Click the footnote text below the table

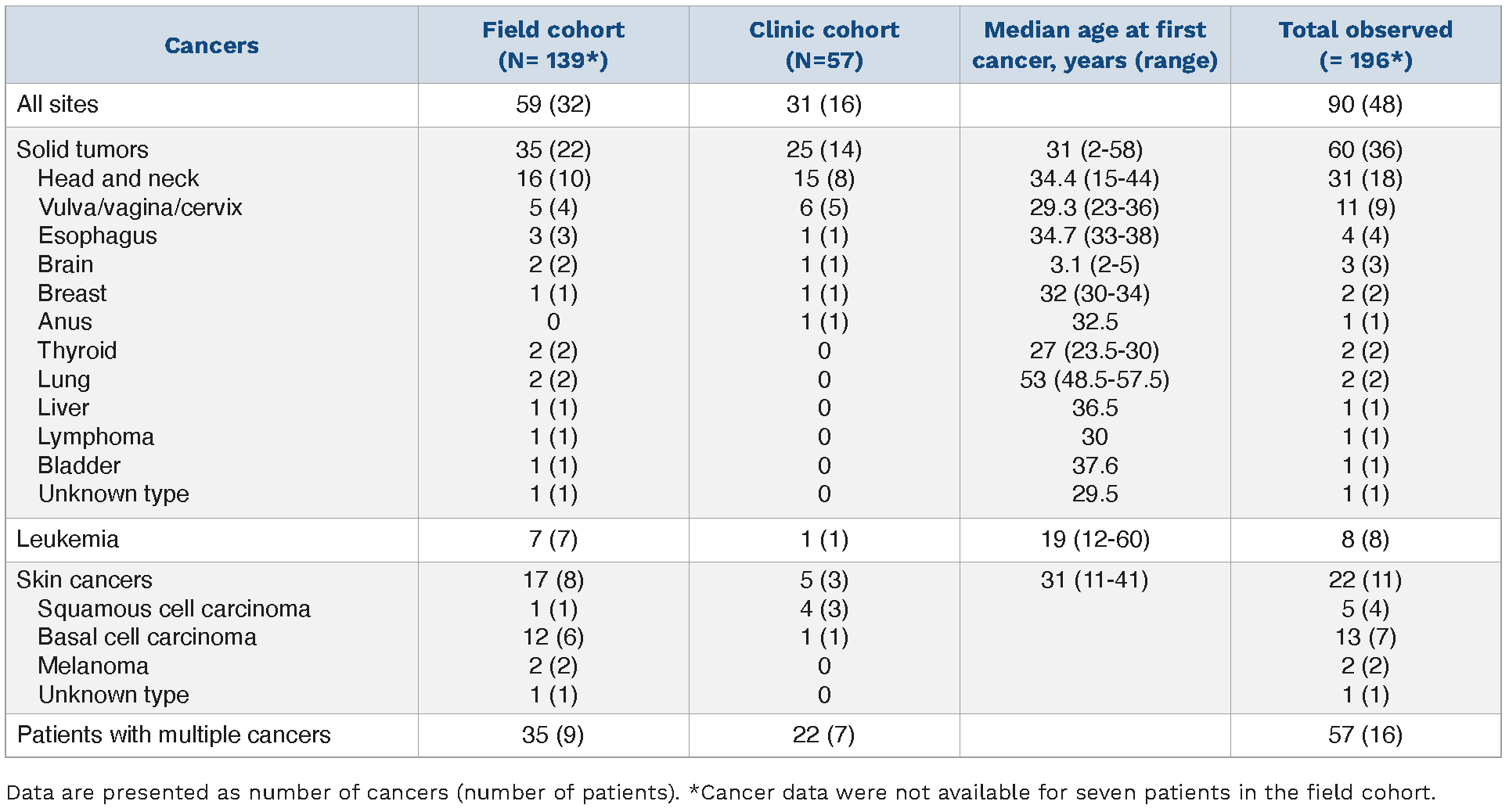click(x=720, y=792)
